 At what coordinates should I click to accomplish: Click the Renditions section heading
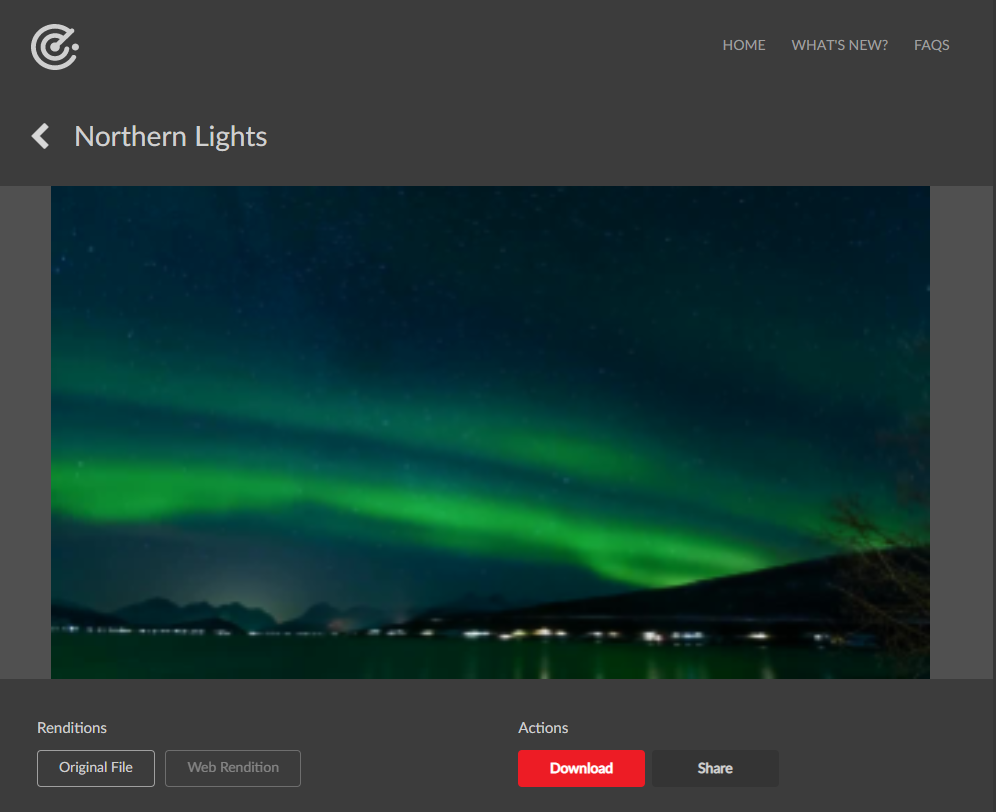[72, 727]
